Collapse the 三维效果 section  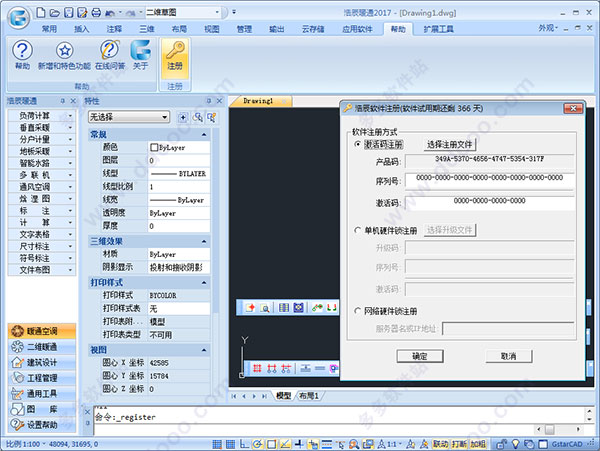(x=204, y=241)
